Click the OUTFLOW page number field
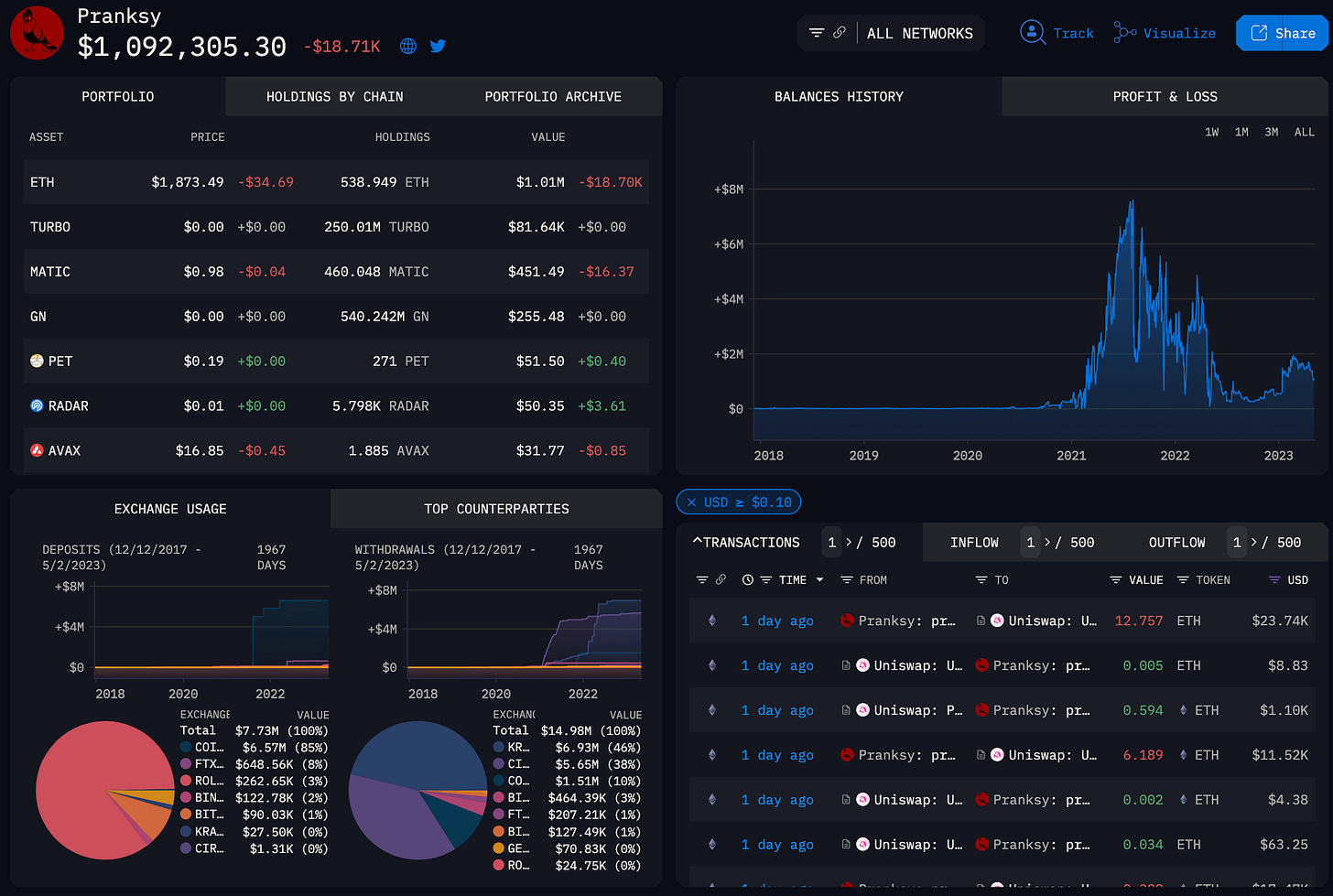This screenshot has height=896, width=1333. click(1237, 543)
